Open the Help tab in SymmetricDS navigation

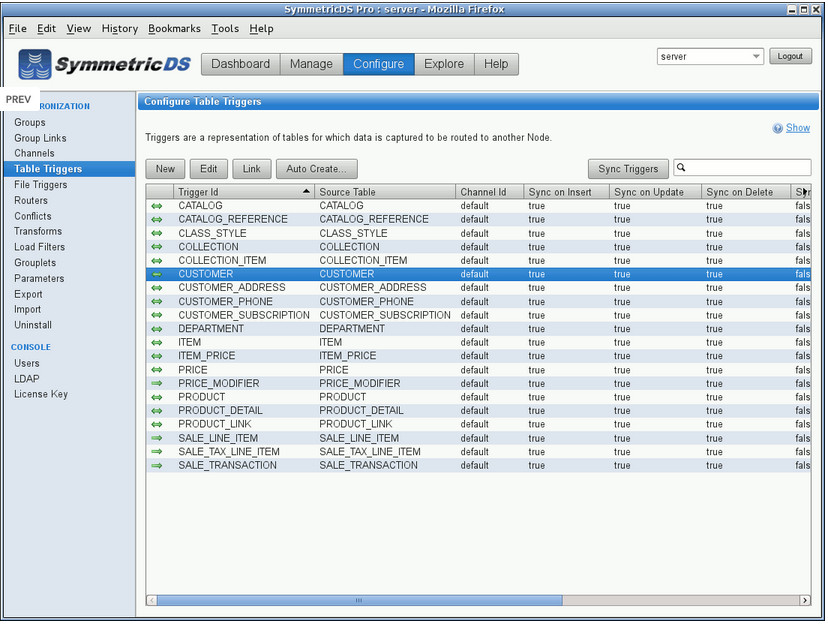tap(496, 64)
